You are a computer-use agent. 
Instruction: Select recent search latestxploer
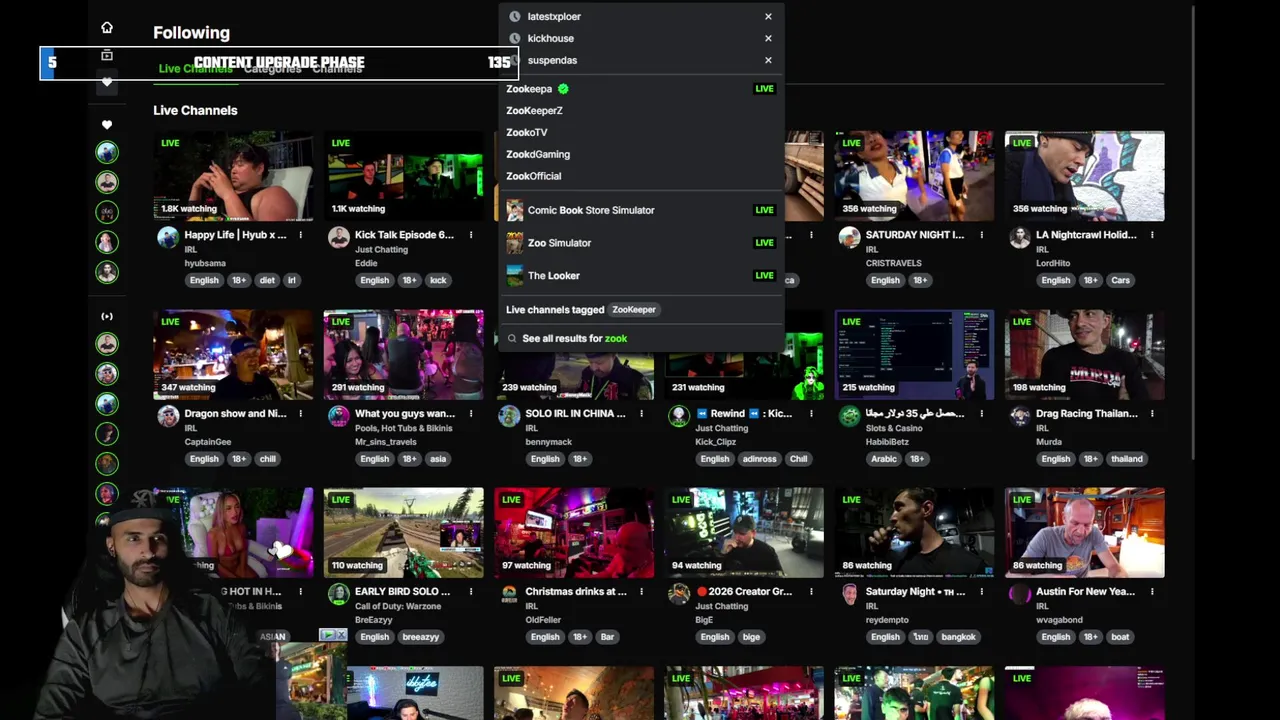[554, 16]
